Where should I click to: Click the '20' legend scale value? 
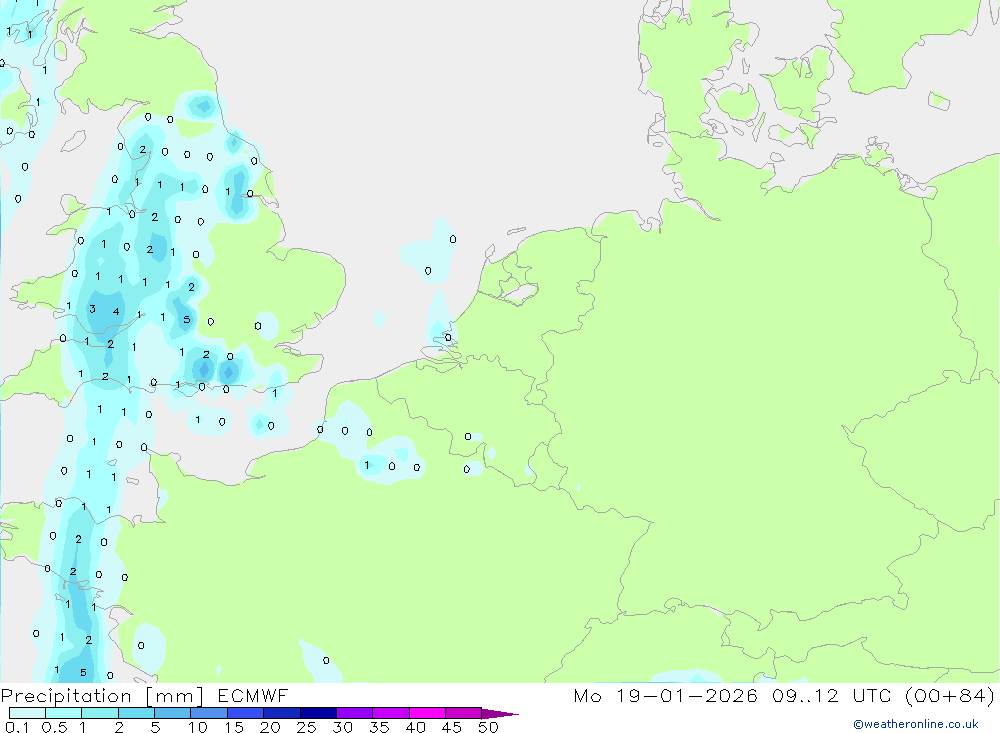pos(270,727)
